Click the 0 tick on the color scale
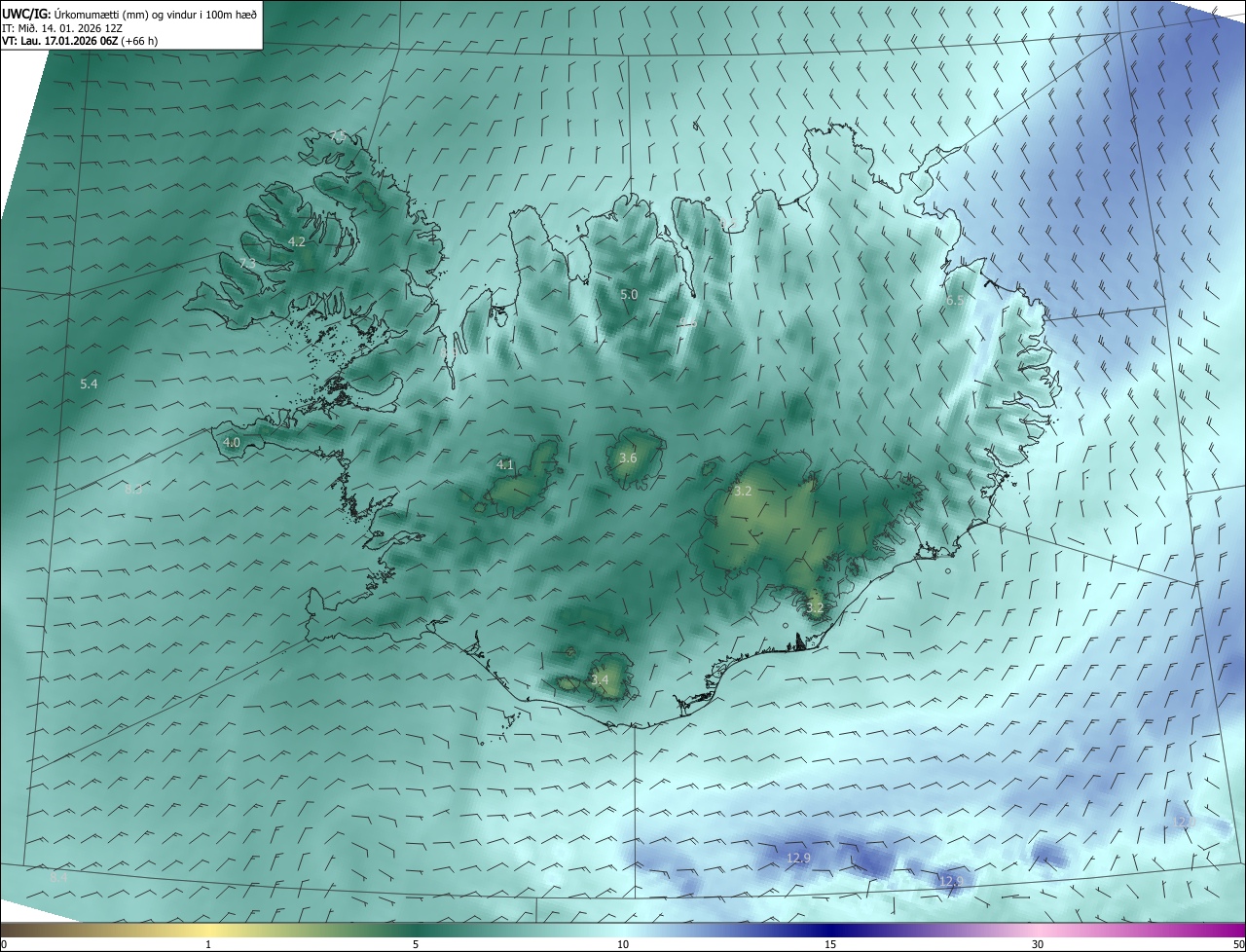Screen dimensions: 1246x952 4,944
